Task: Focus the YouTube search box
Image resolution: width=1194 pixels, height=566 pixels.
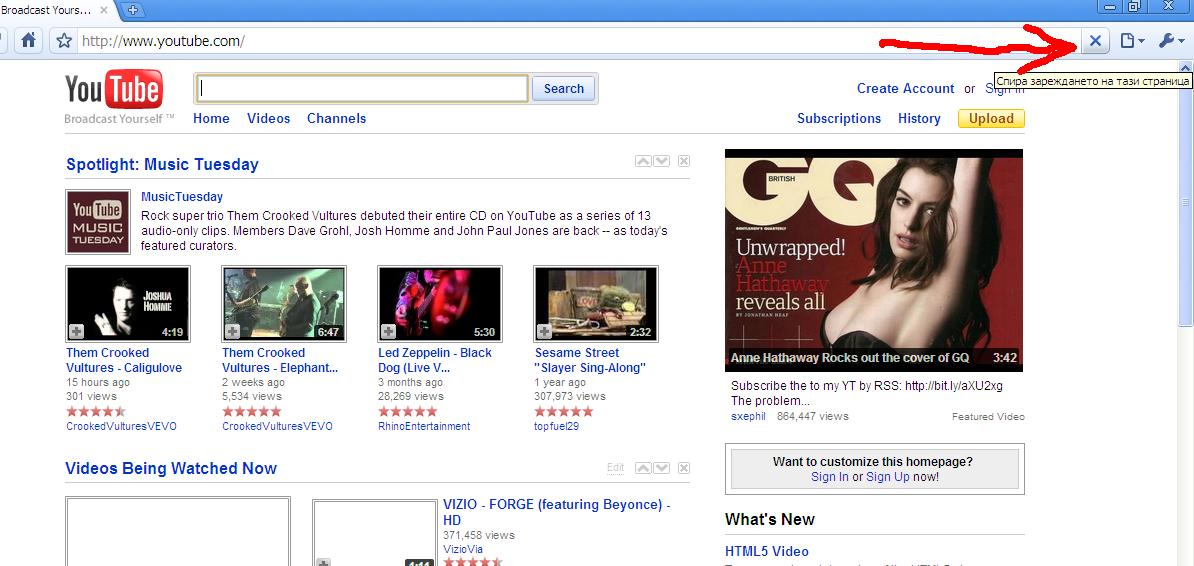Action: (363, 89)
